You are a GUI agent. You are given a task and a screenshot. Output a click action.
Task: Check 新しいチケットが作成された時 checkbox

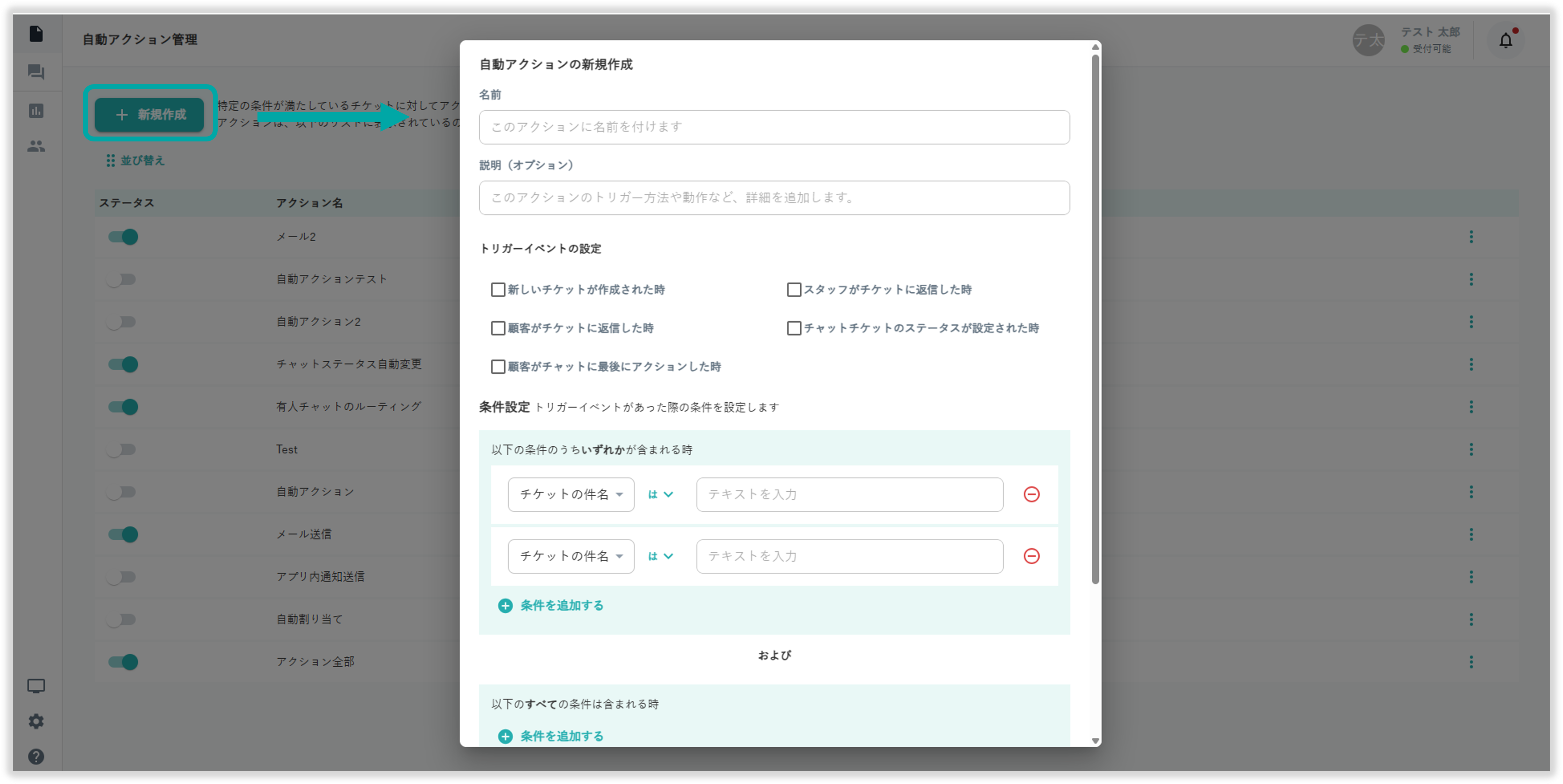click(497, 290)
